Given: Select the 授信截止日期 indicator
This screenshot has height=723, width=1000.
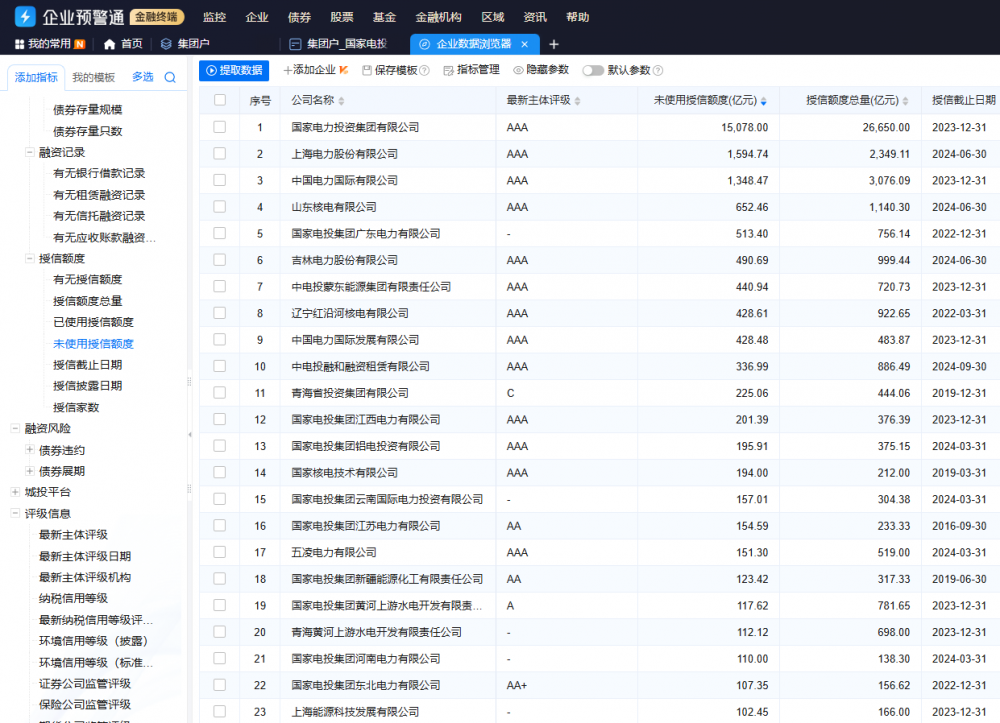Looking at the screenshot, I should 87,365.
